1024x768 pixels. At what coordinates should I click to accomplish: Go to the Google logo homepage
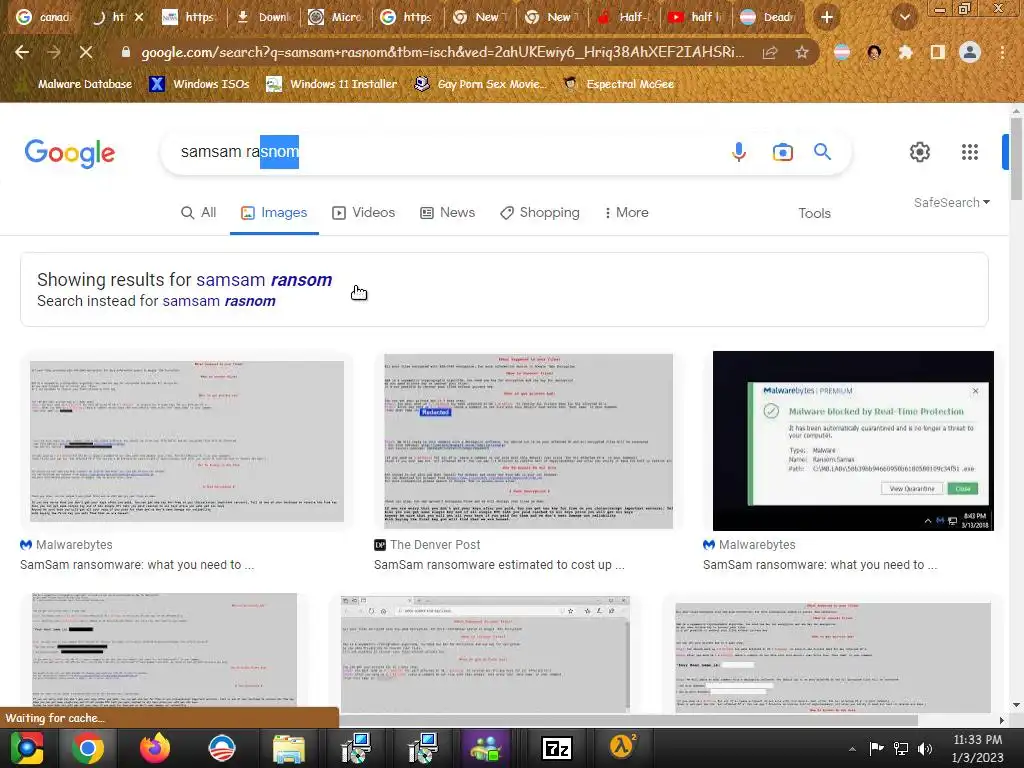(70, 153)
